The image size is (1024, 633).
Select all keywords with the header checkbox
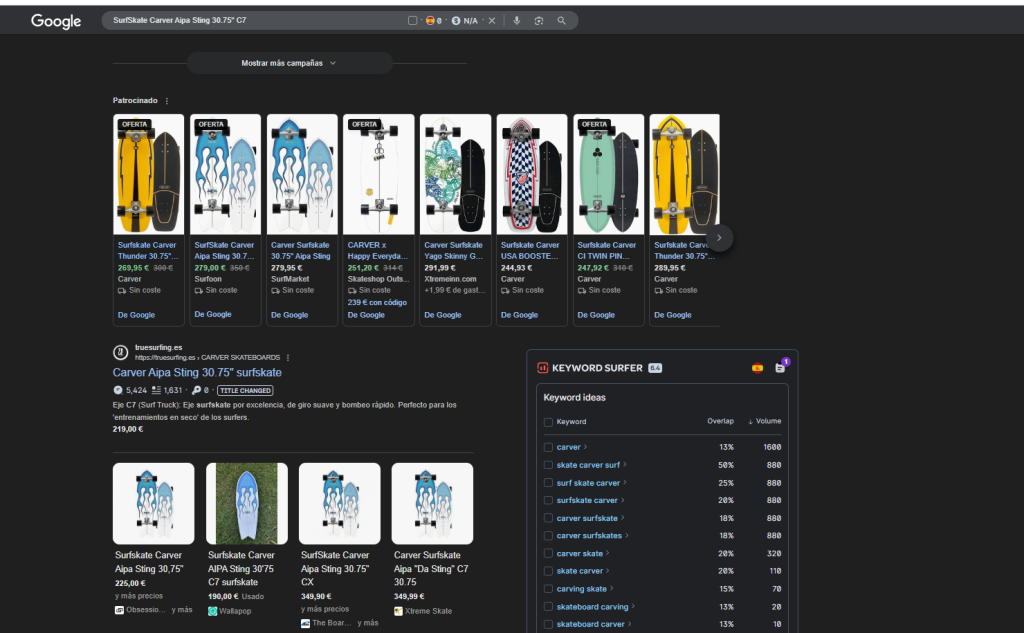click(x=548, y=422)
